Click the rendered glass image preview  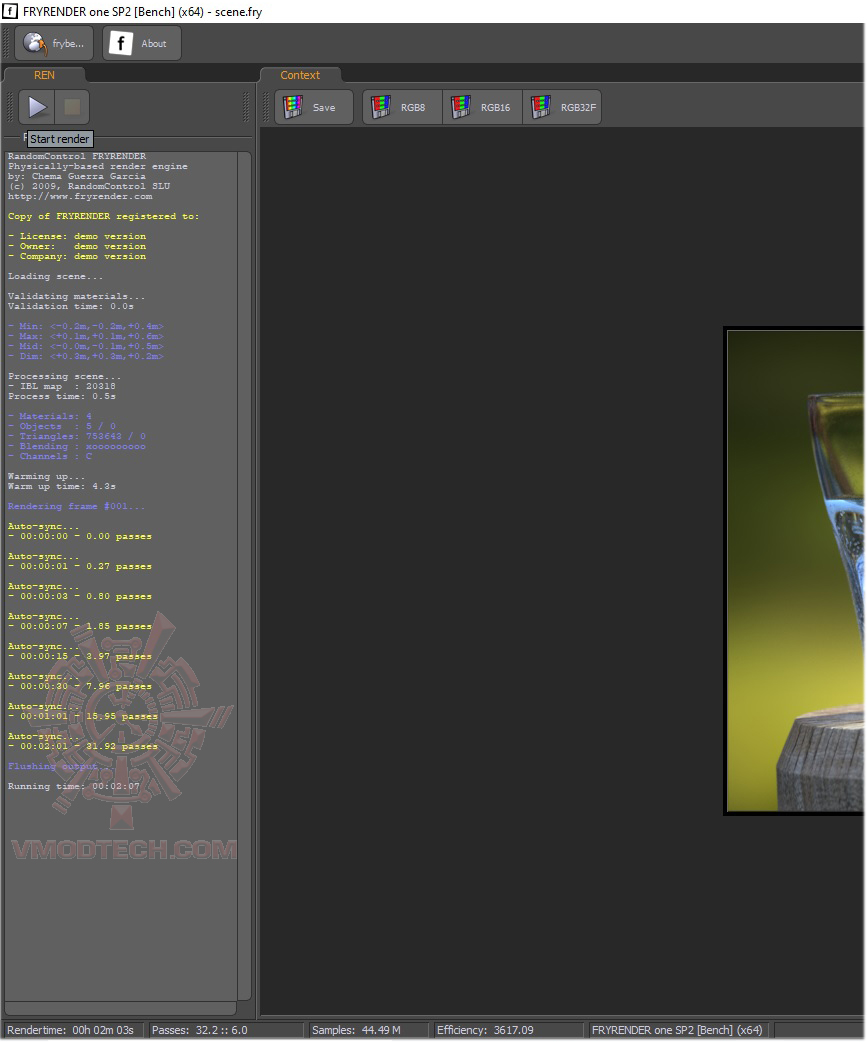(x=796, y=571)
